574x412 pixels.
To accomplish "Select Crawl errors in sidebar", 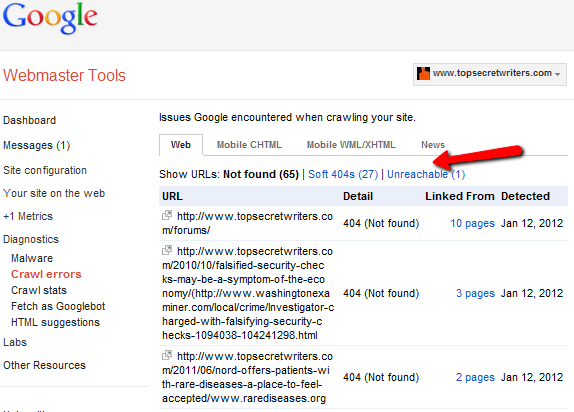I will pos(46,274).
